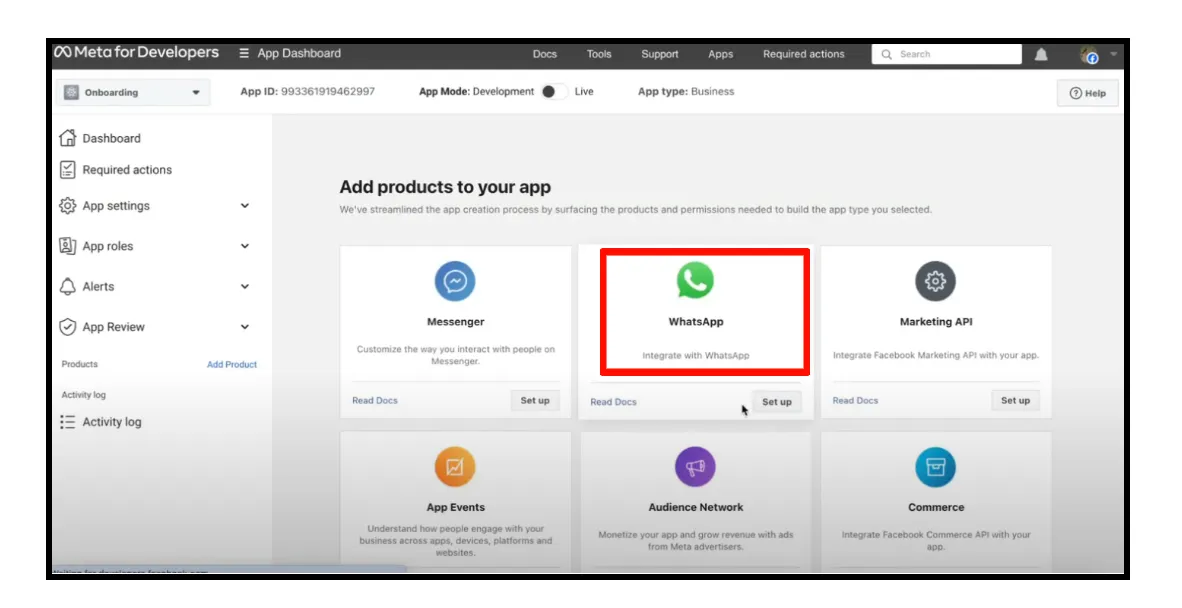
Task: Set up the WhatsApp product
Action: point(776,402)
